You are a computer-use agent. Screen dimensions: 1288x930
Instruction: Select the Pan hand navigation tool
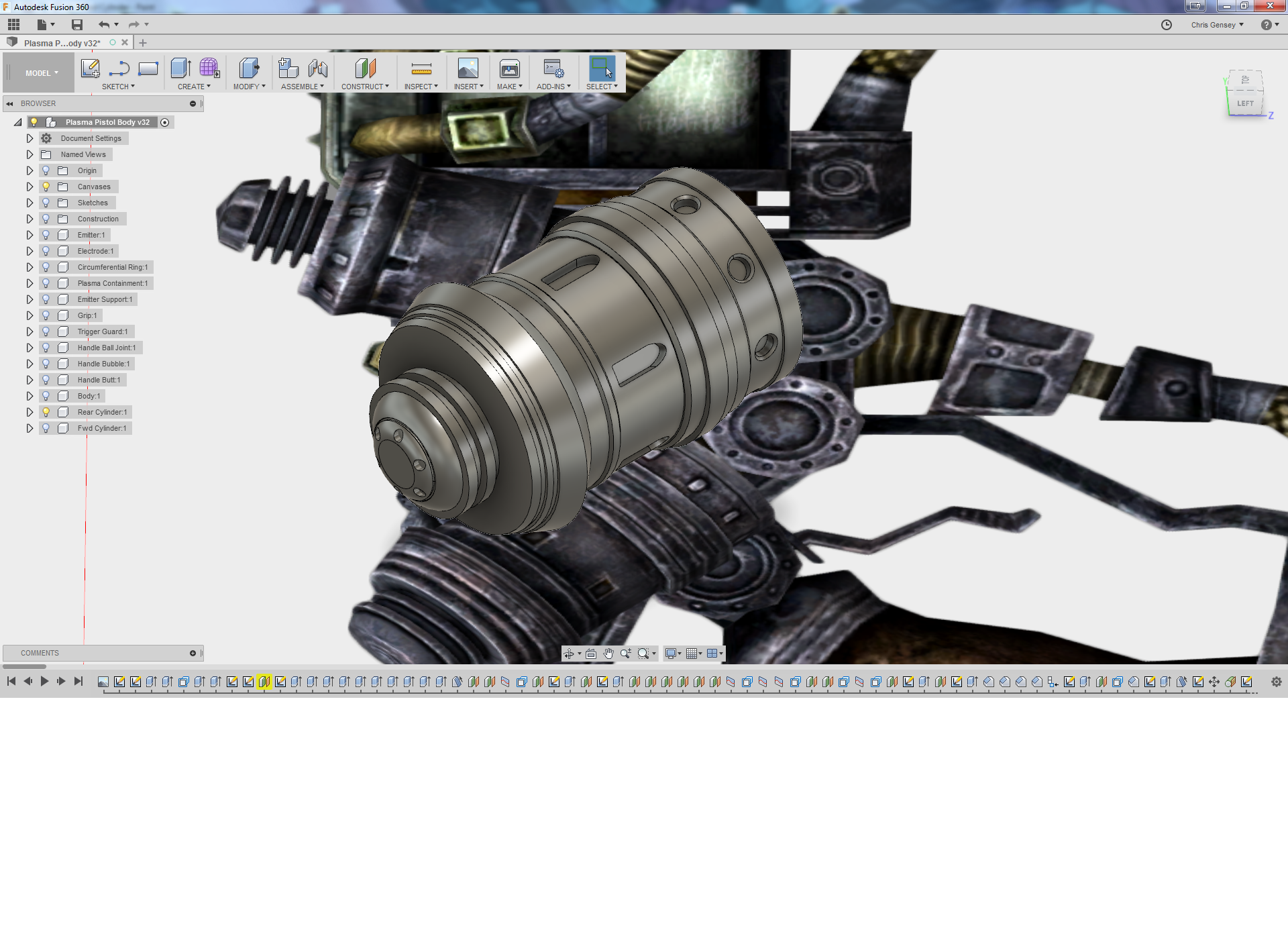tap(608, 654)
